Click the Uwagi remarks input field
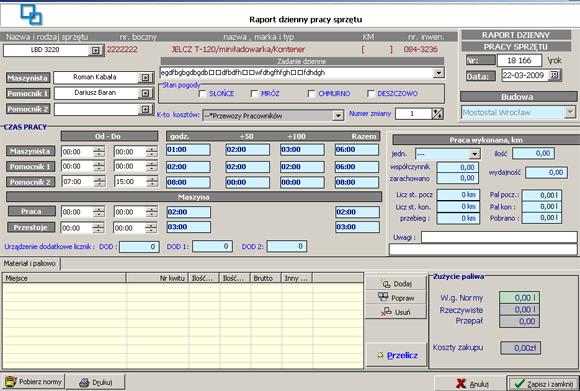 [x=499, y=237]
